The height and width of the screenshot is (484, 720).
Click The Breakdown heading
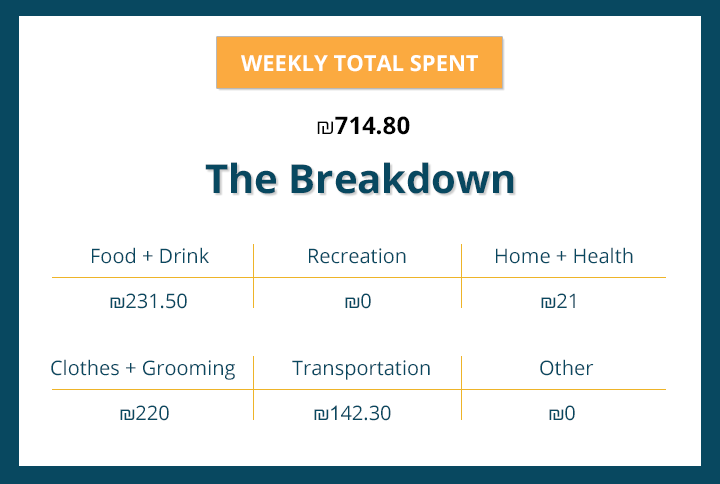point(360,179)
